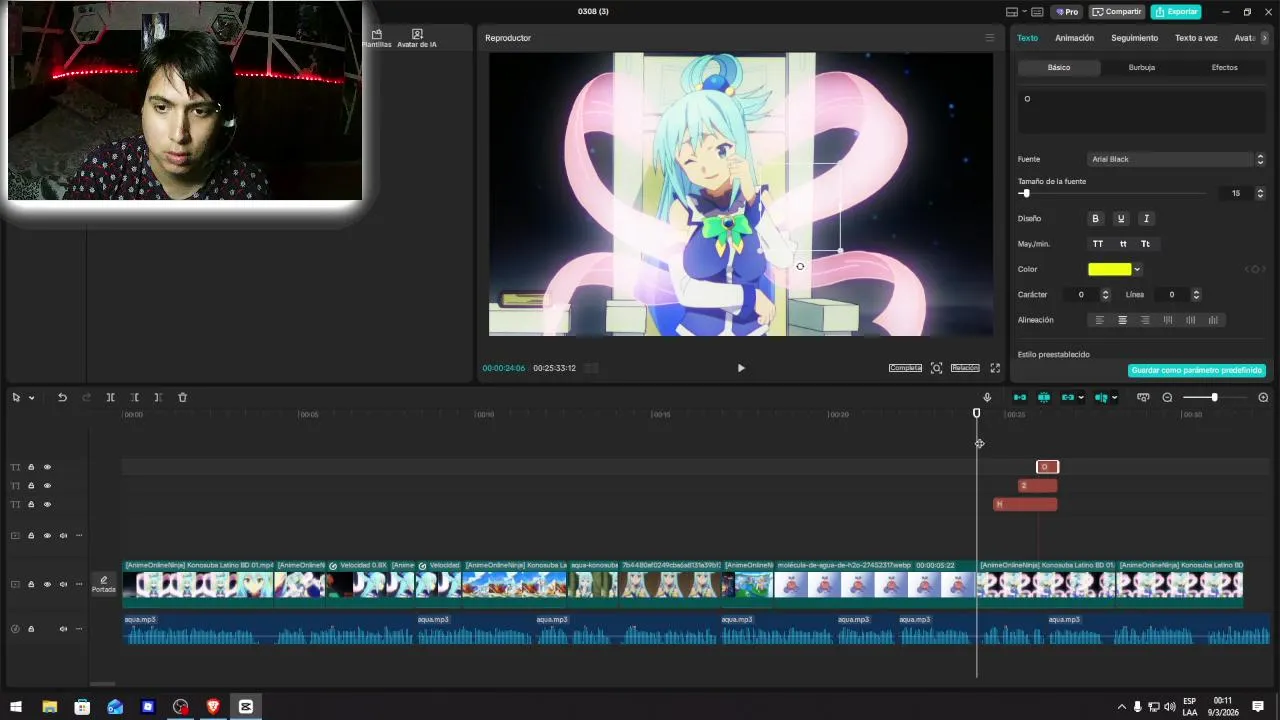Undo the last edit in timeline toolbar
Screen dimensions: 1280x720
[x=62, y=397]
